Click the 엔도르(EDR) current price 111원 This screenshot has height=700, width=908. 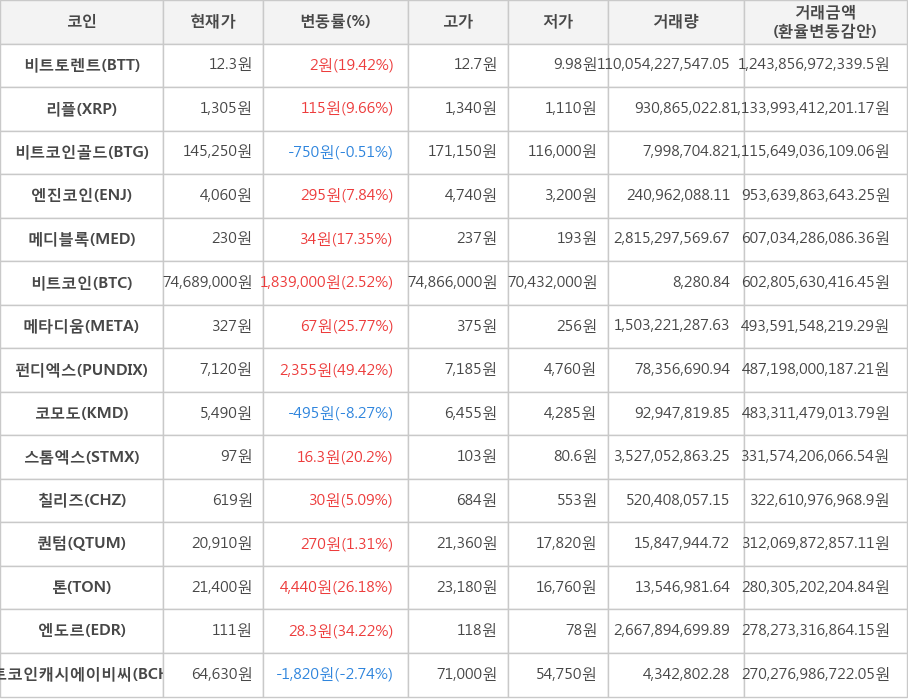(x=231, y=630)
